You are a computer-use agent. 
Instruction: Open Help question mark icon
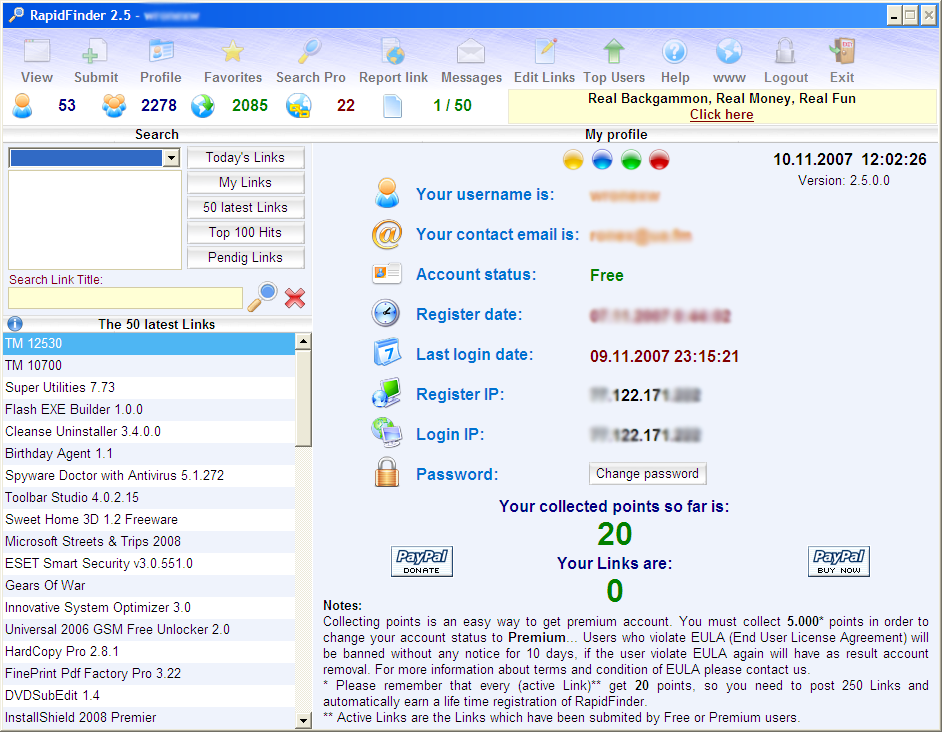tap(675, 51)
